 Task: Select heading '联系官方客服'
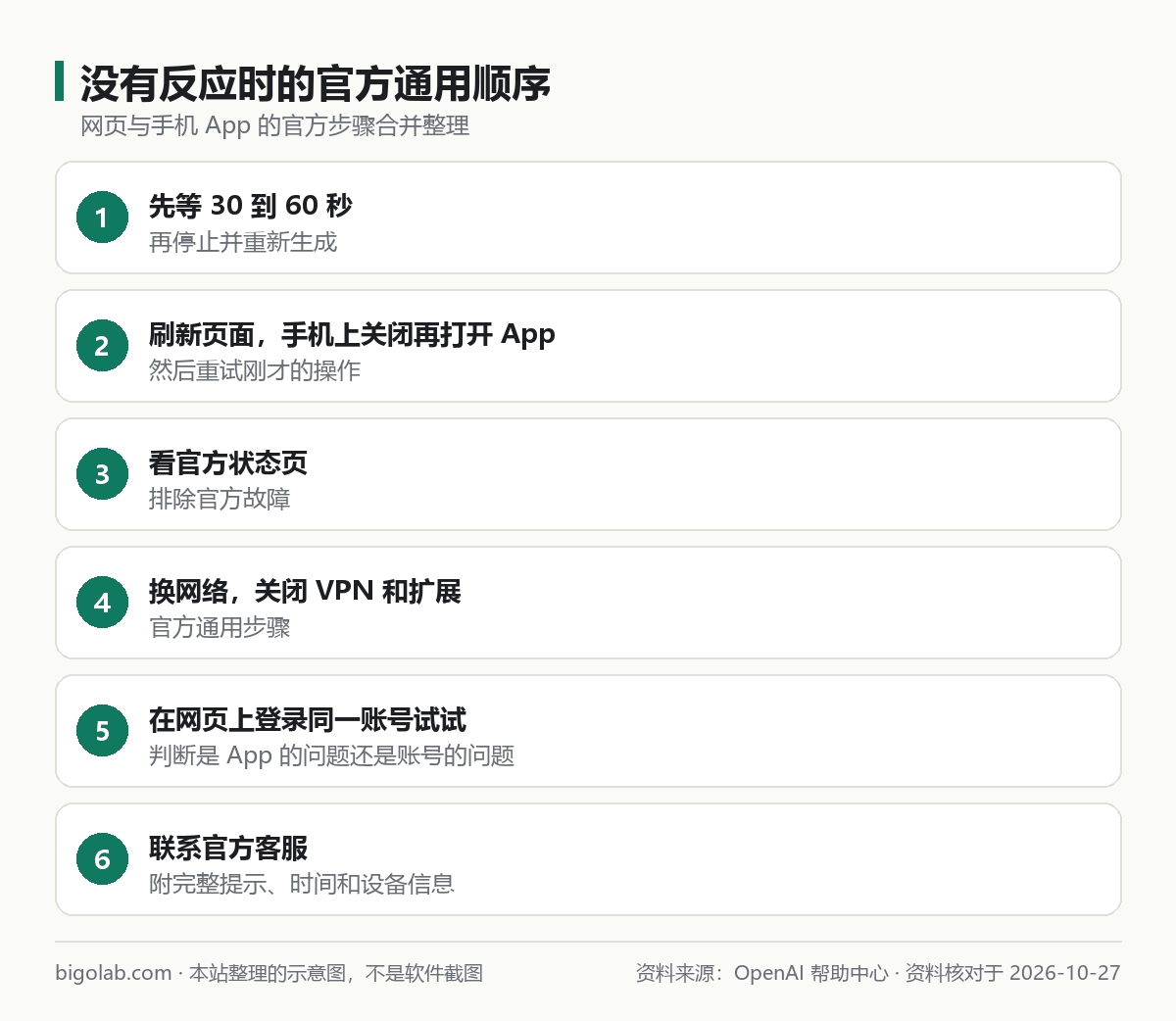(228, 848)
